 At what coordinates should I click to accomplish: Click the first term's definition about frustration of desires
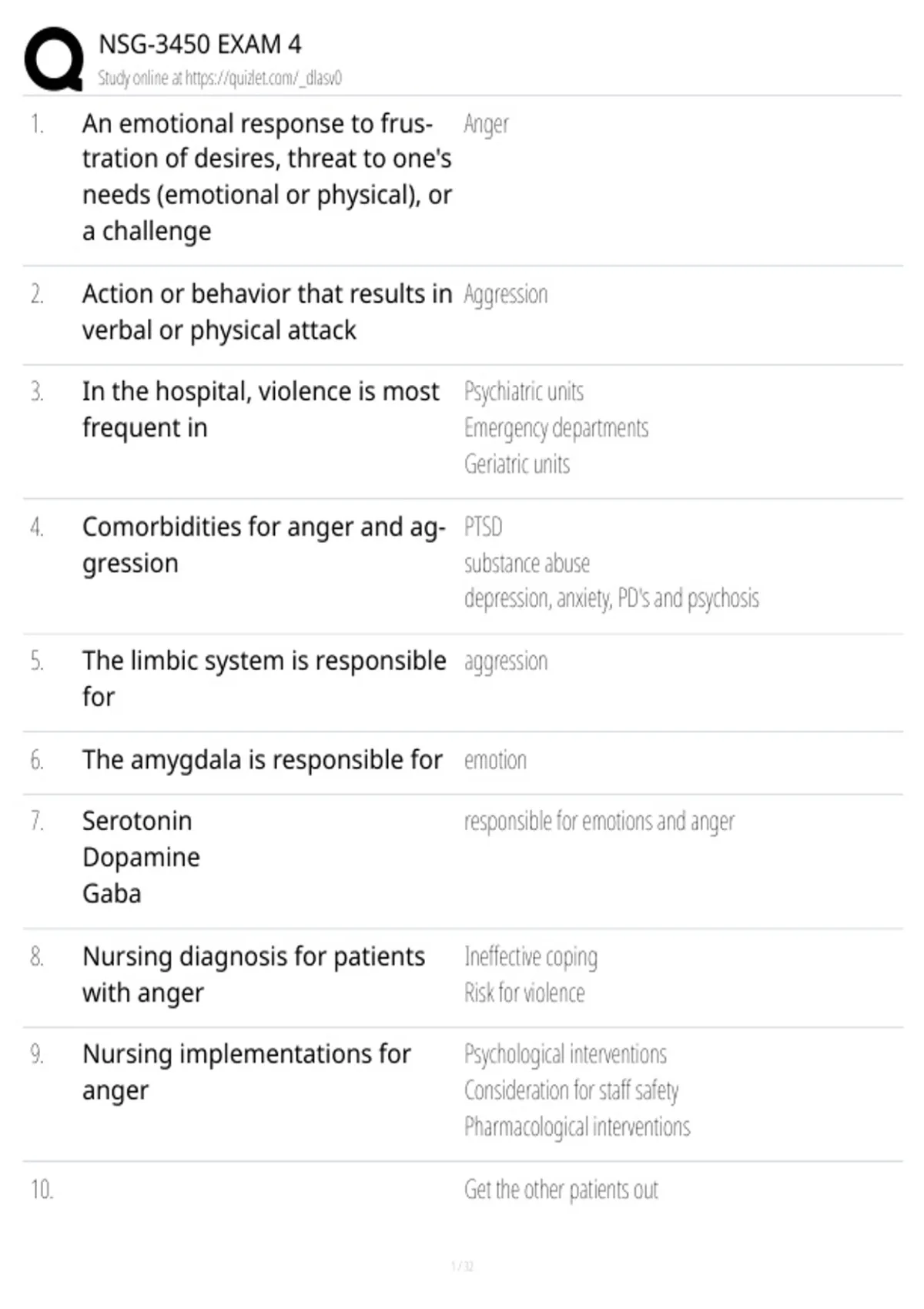tap(267, 177)
